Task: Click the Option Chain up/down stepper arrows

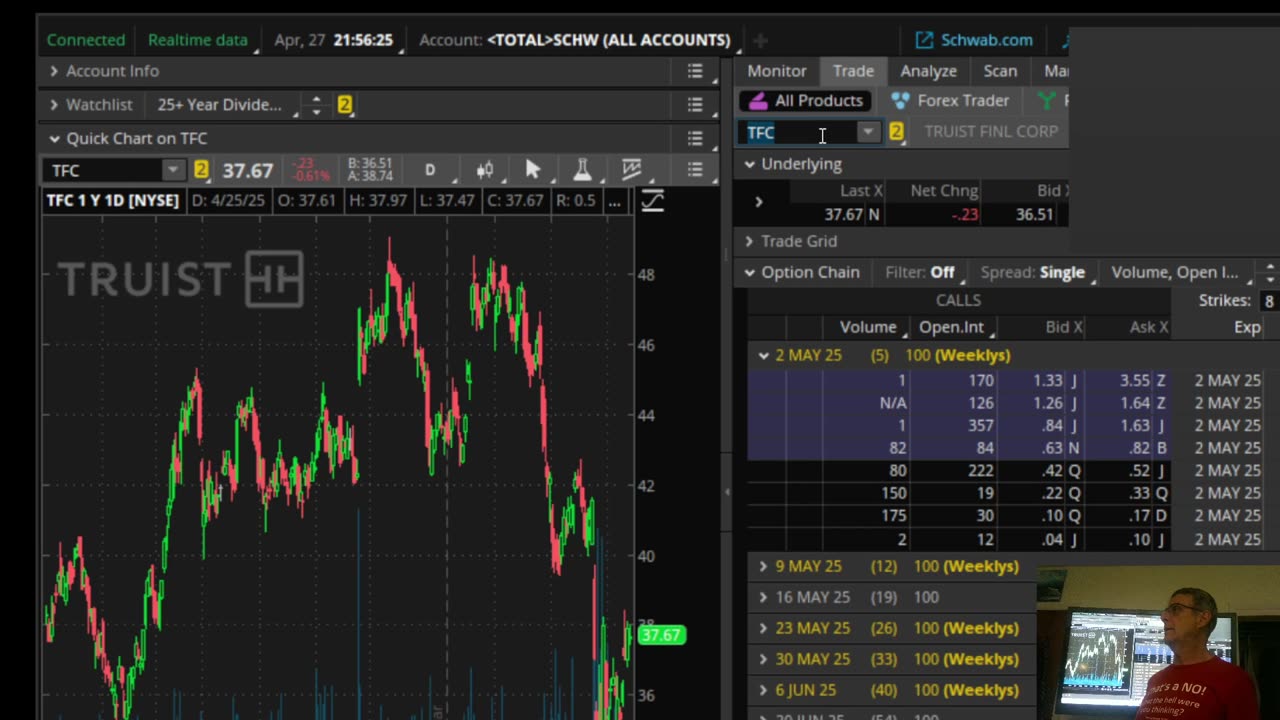Action: point(1270,272)
